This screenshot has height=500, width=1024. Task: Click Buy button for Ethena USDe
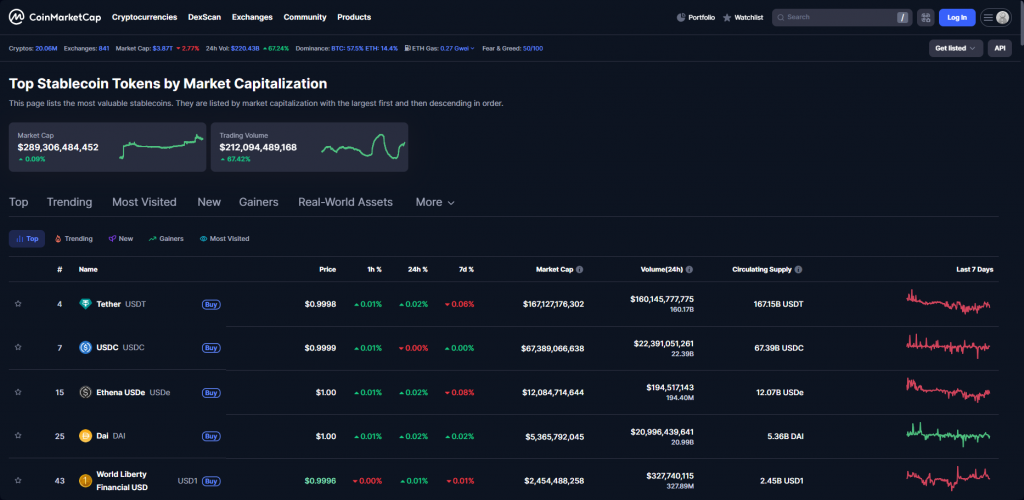(211, 392)
